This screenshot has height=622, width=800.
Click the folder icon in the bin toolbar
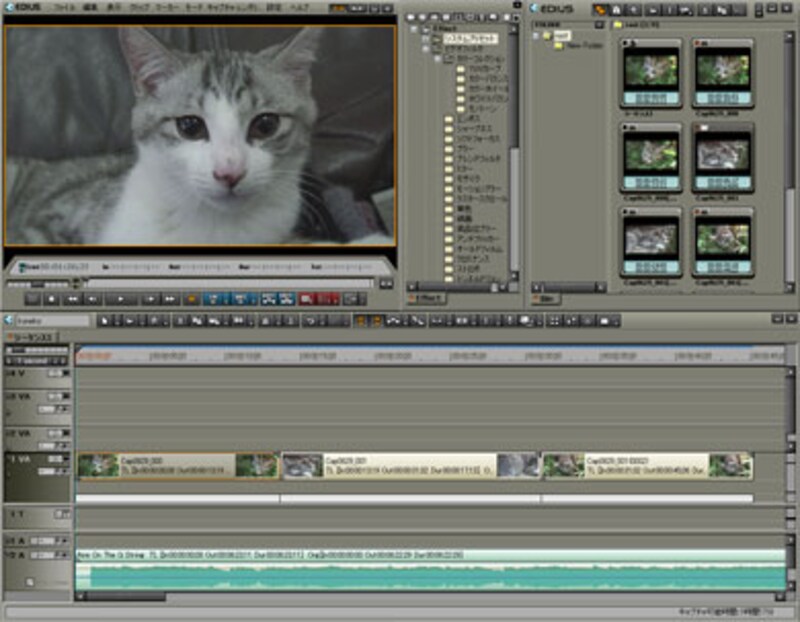click(601, 9)
